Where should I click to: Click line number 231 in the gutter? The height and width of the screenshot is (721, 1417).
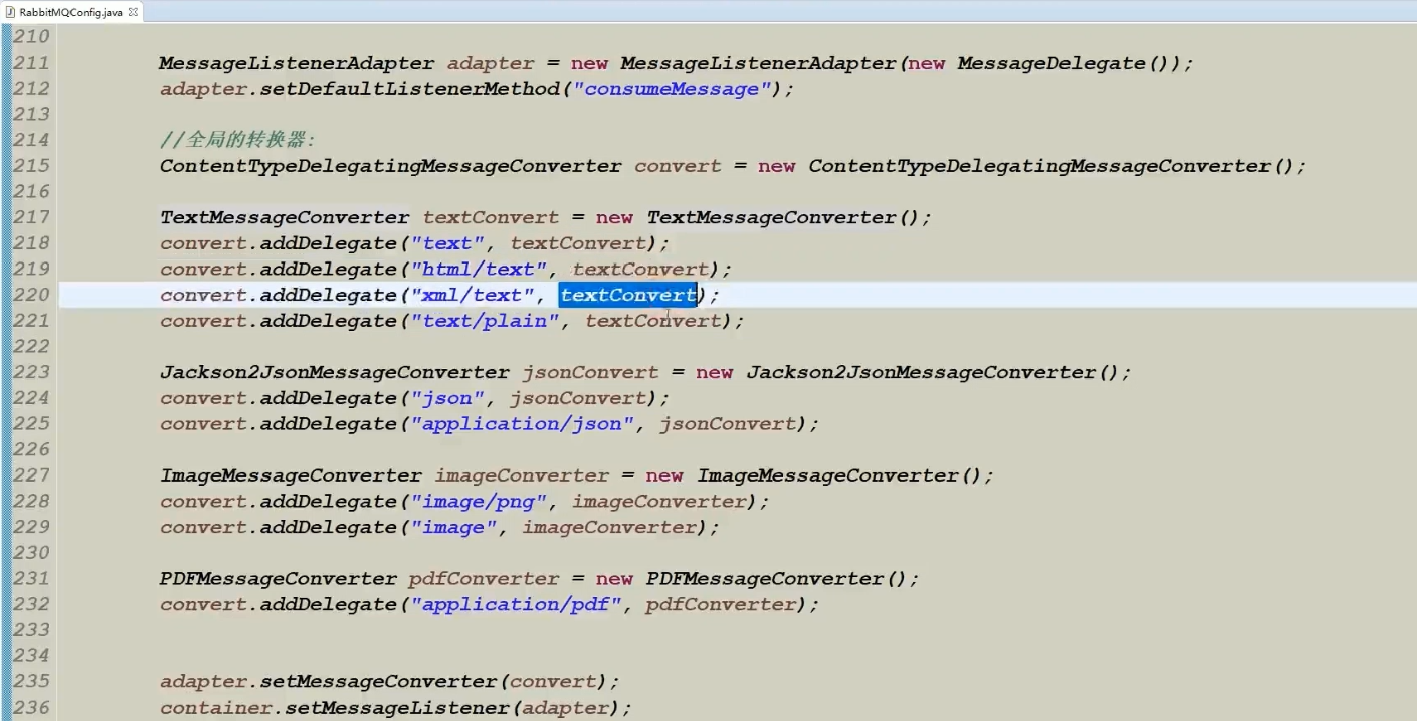pos(30,578)
